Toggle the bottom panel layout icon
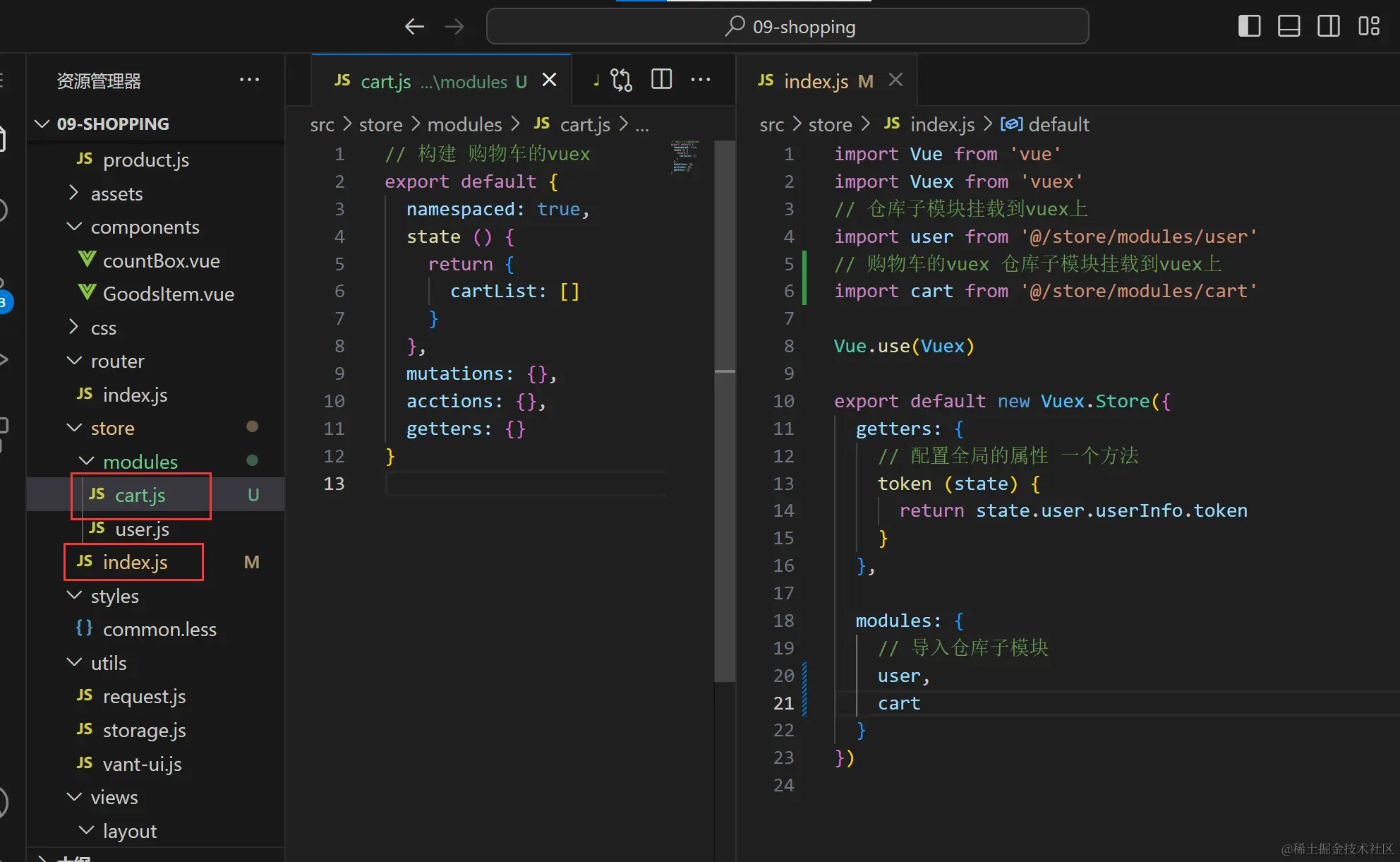 coord(1289,26)
